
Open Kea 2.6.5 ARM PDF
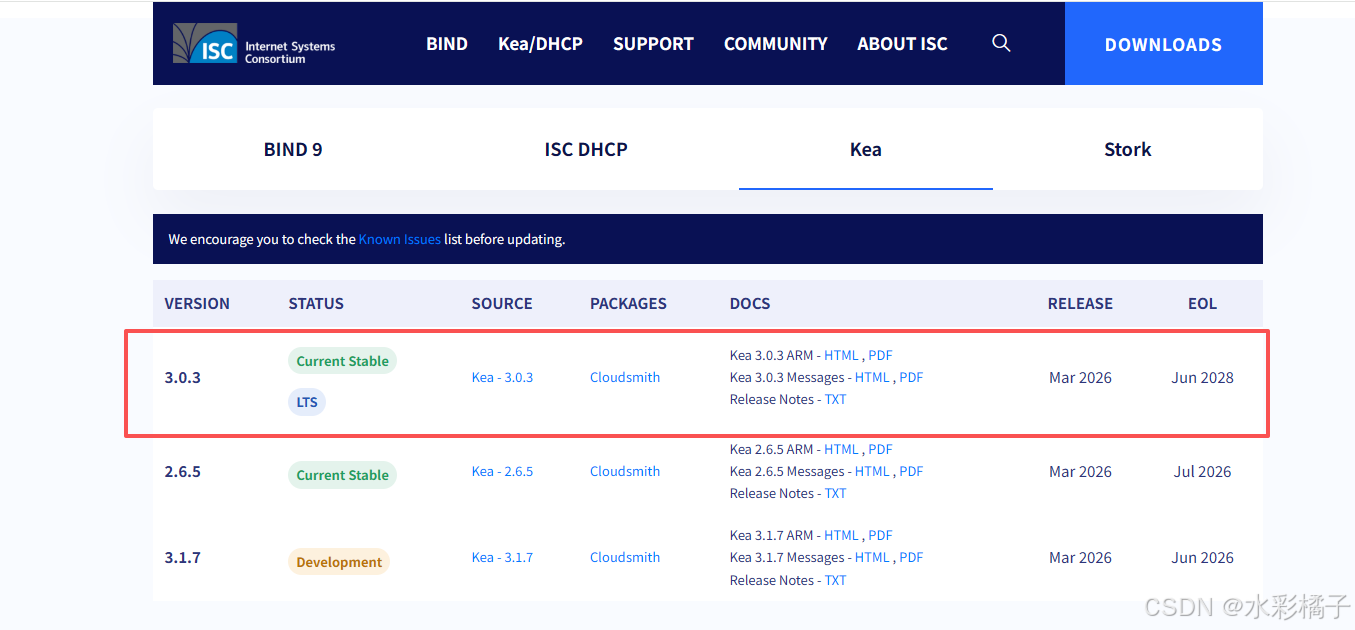(x=880, y=449)
